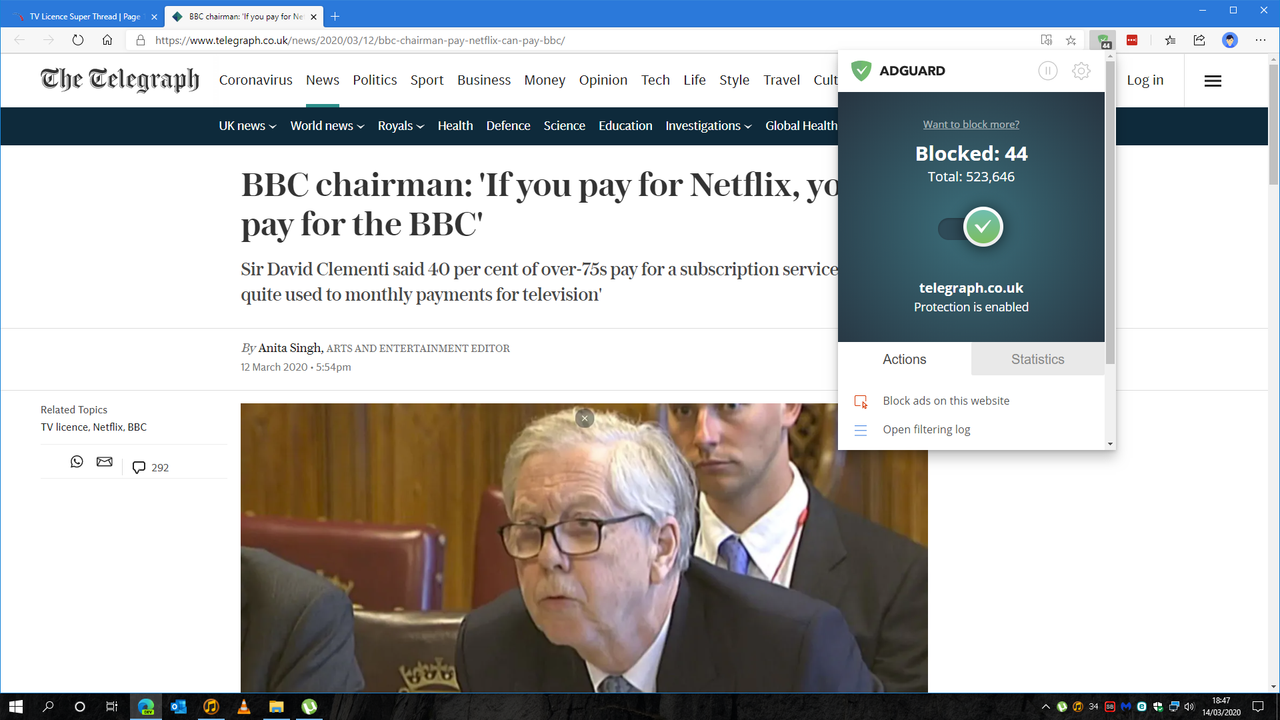Open Edge Settings and more ellipsis menu
Image resolution: width=1280 pixels, height=720 pixels.
point(1260,41)
